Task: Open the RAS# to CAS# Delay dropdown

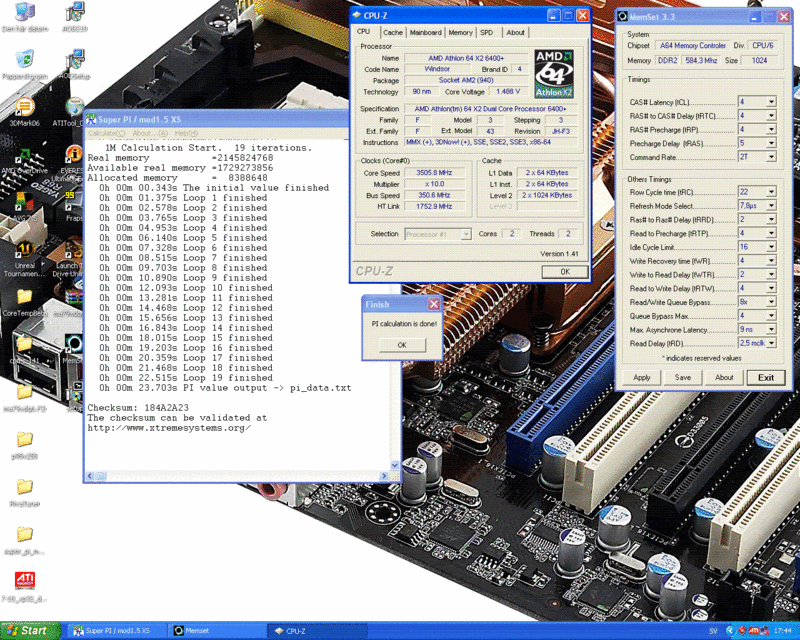Action: (x=771, y=115)
